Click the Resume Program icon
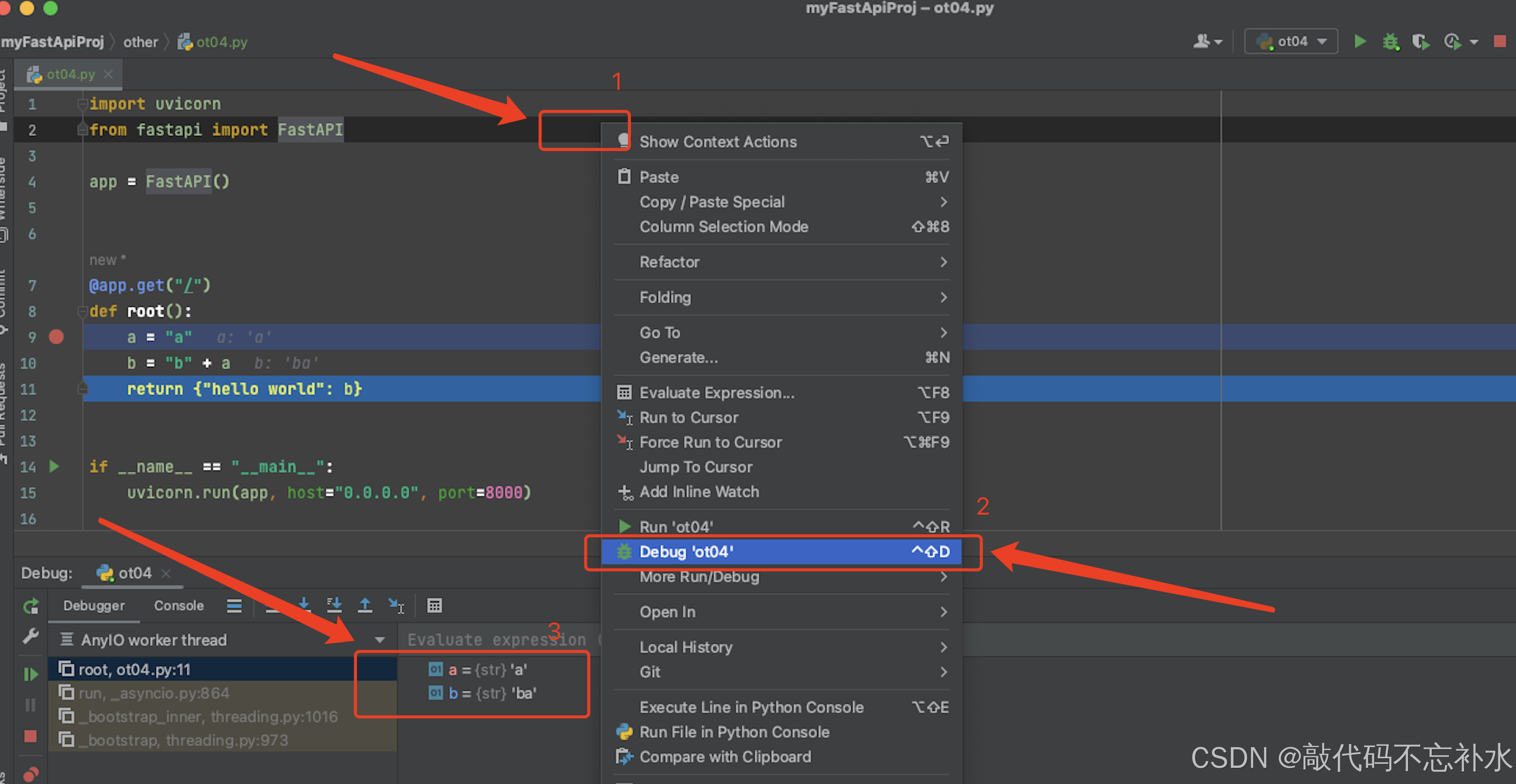 click(31, 674)
